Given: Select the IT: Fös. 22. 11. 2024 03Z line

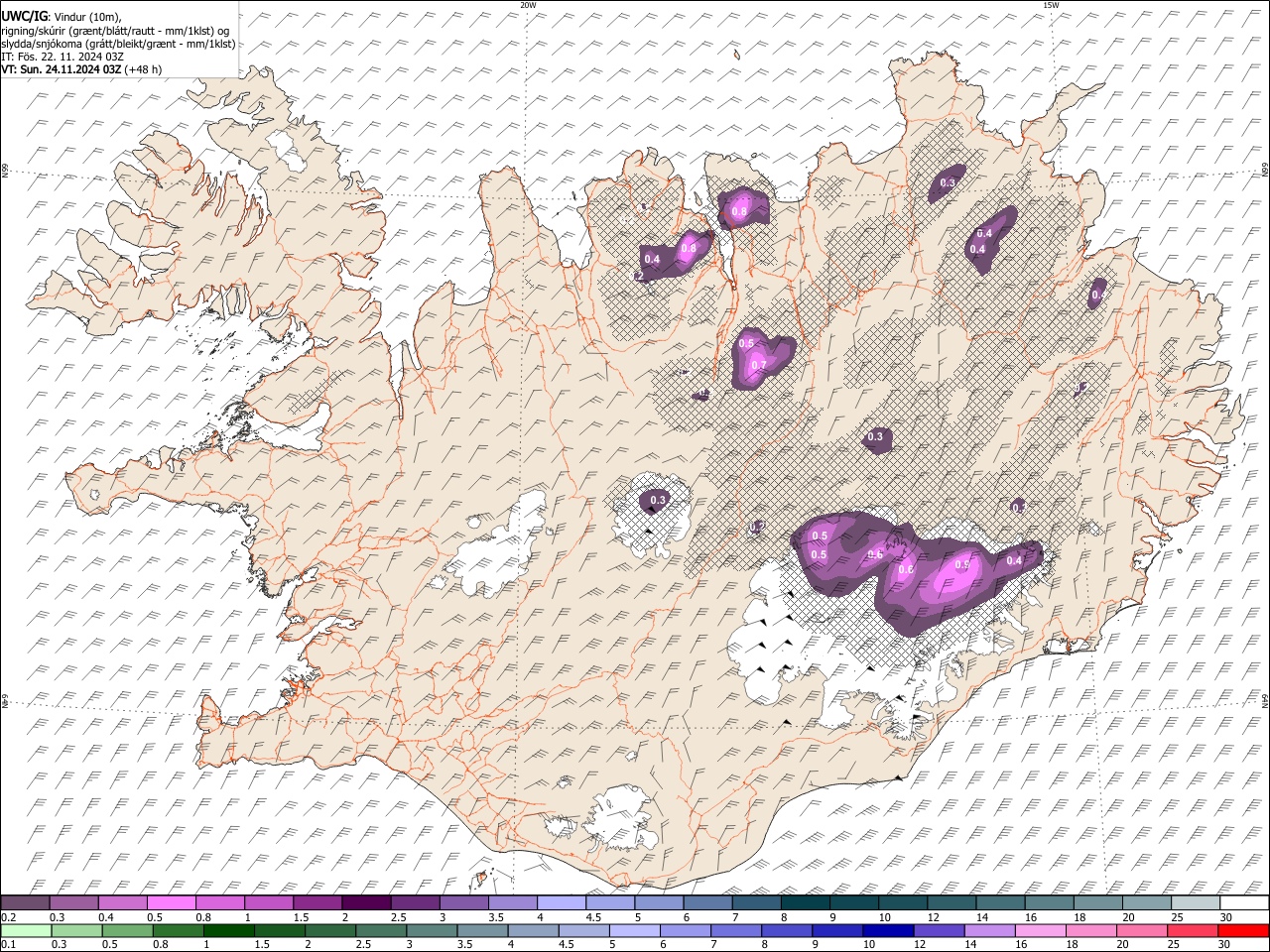Looking at the screenshot, I should click(63, 57).
